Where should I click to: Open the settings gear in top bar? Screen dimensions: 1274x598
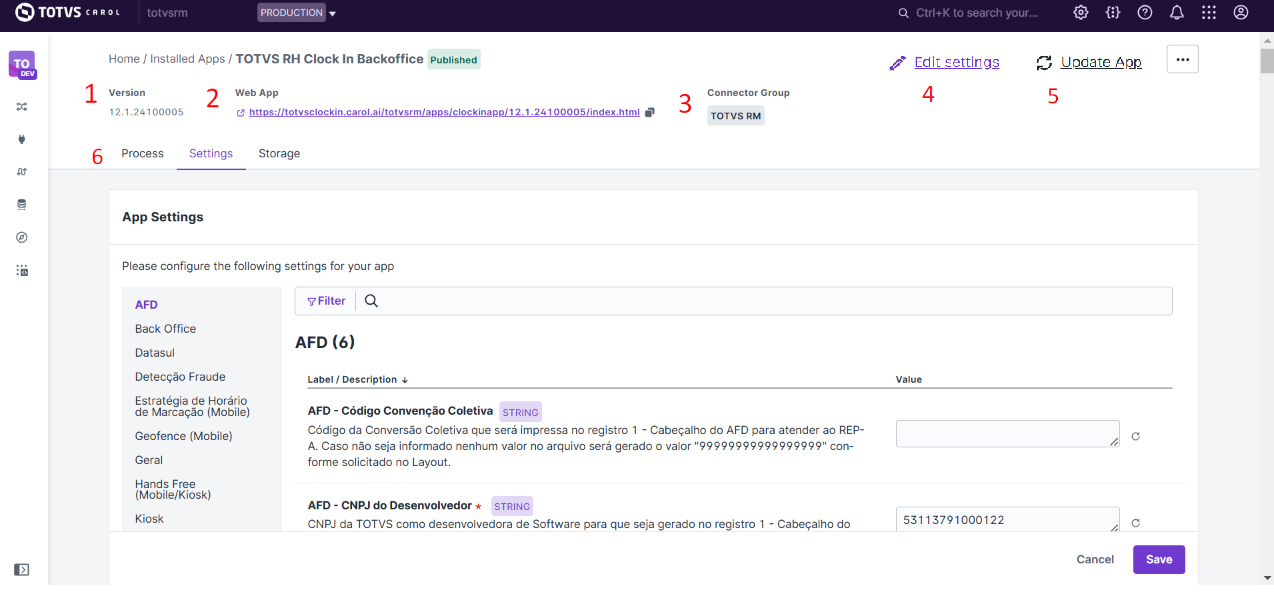click(1081, 13)
